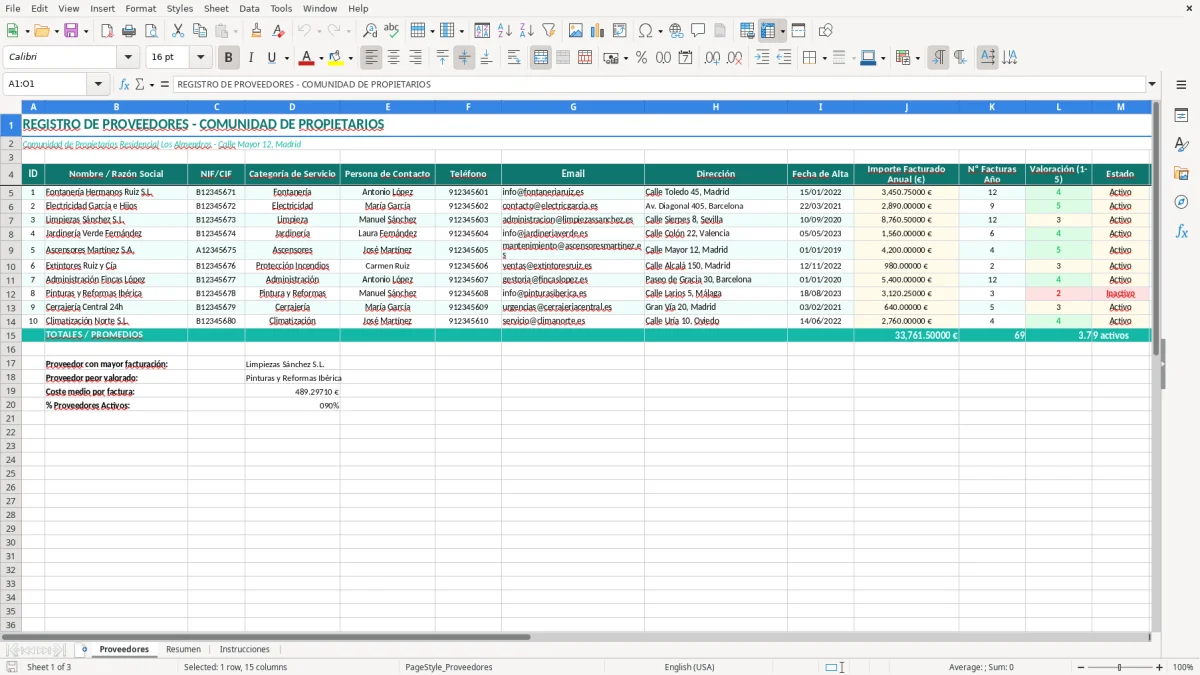Add a decimal place
The width and height of the screenshot is (1200, 675).
[712, 58]
